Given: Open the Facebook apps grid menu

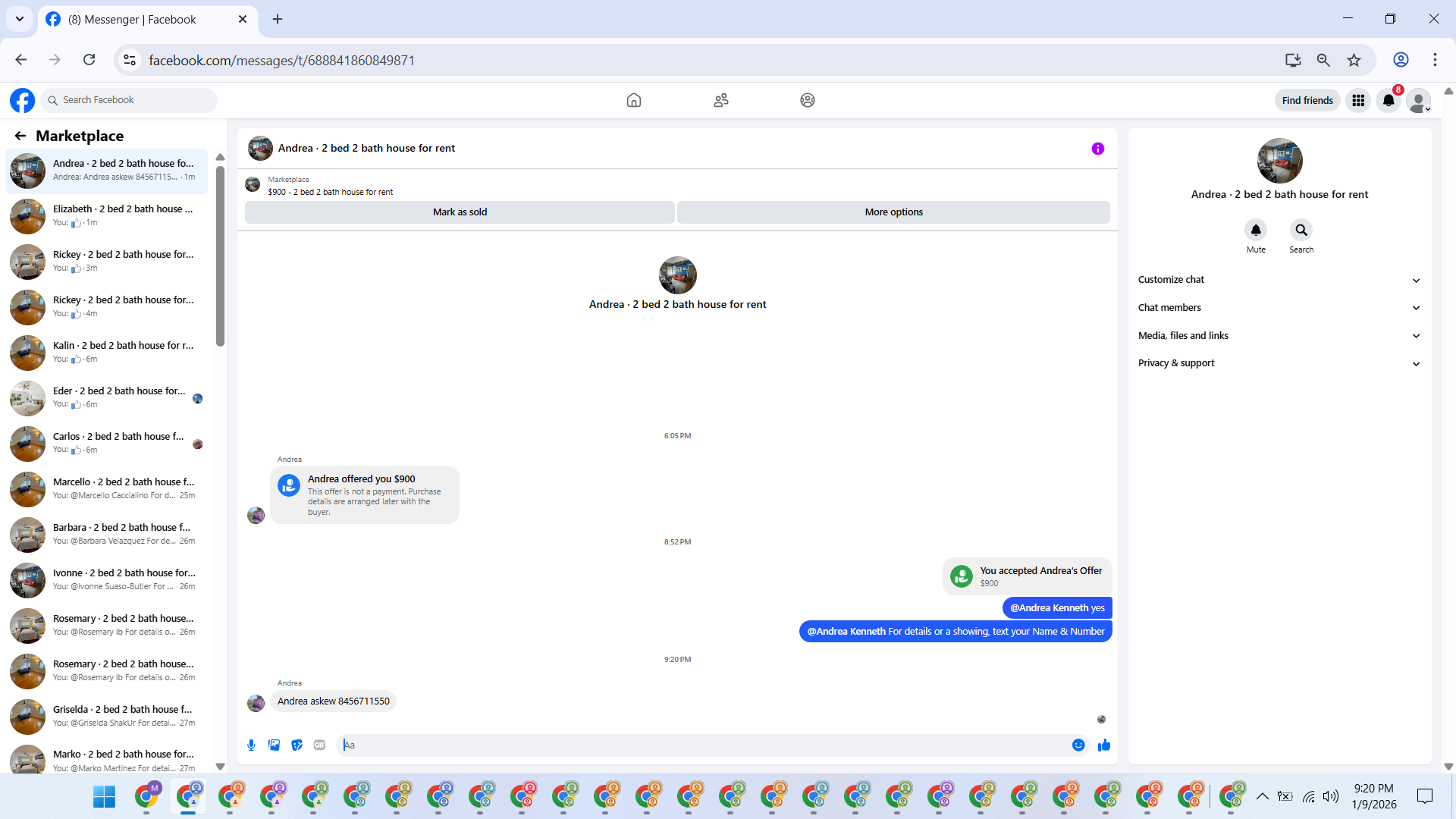Looking at the screenshot, I should (1357, 100).
